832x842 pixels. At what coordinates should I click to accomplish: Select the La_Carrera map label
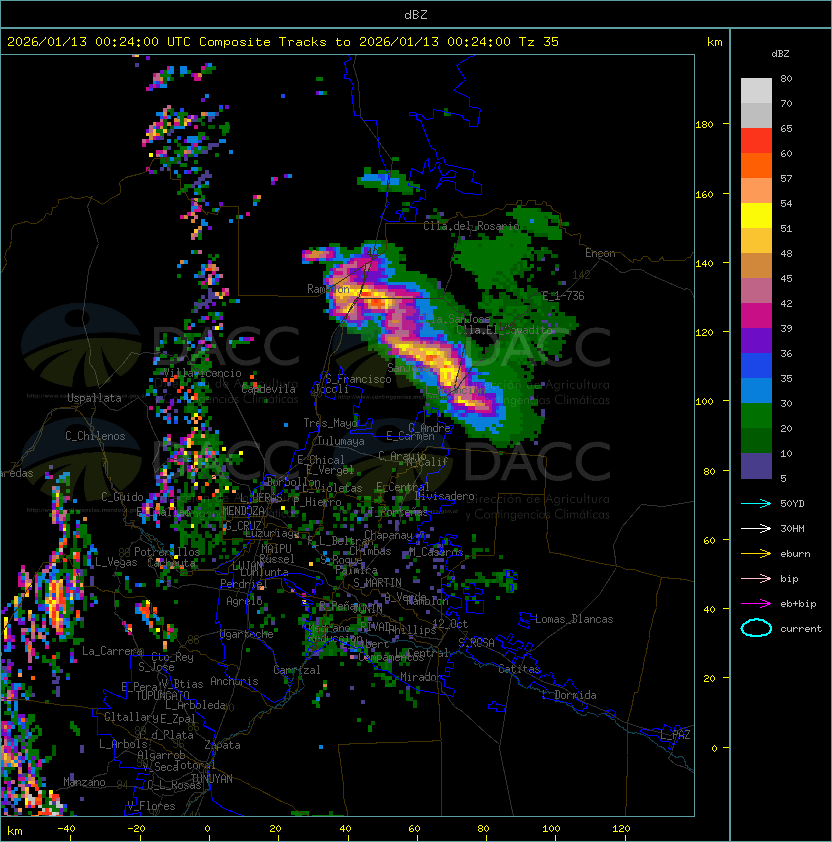[x=113, y=651]
